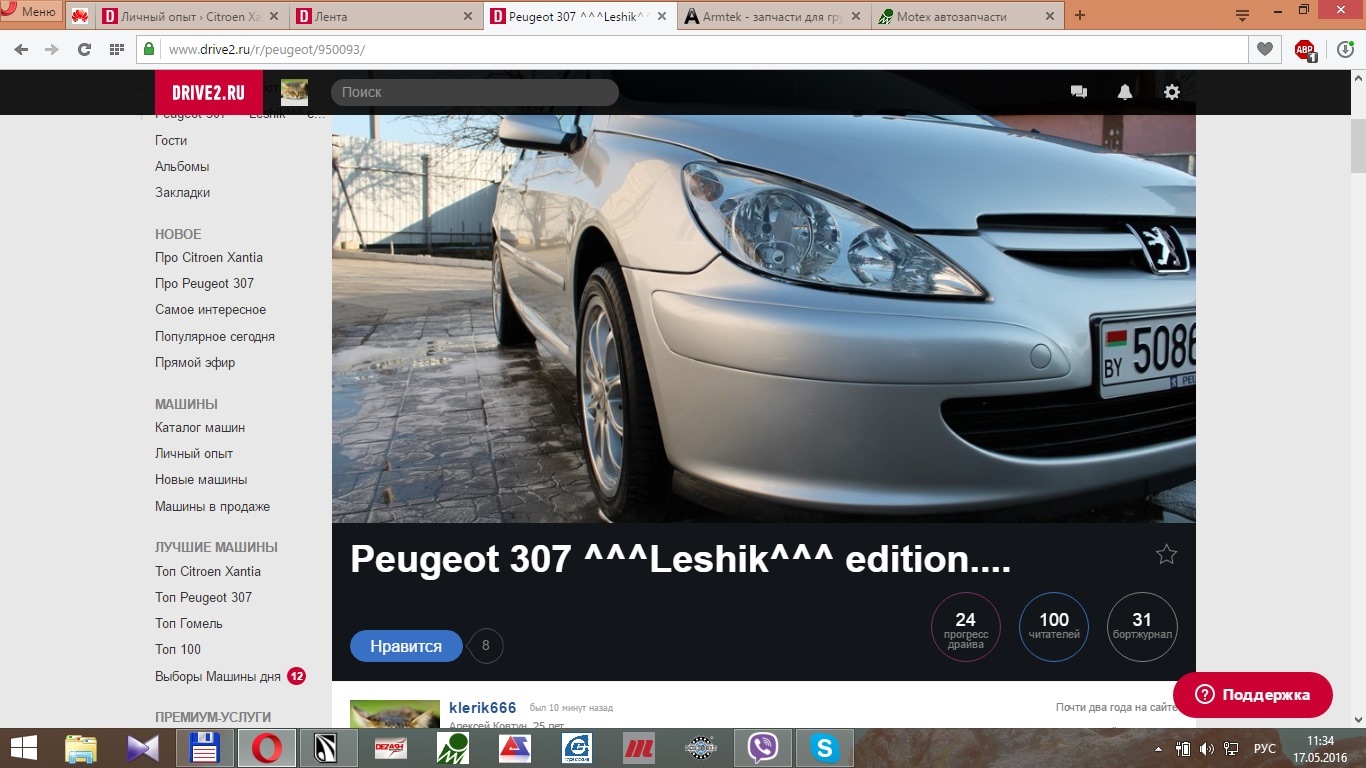Viewport: 1366px width, 768px height.
Task: Open Топ Peugeot 307 link
Action: coord(203,597)
